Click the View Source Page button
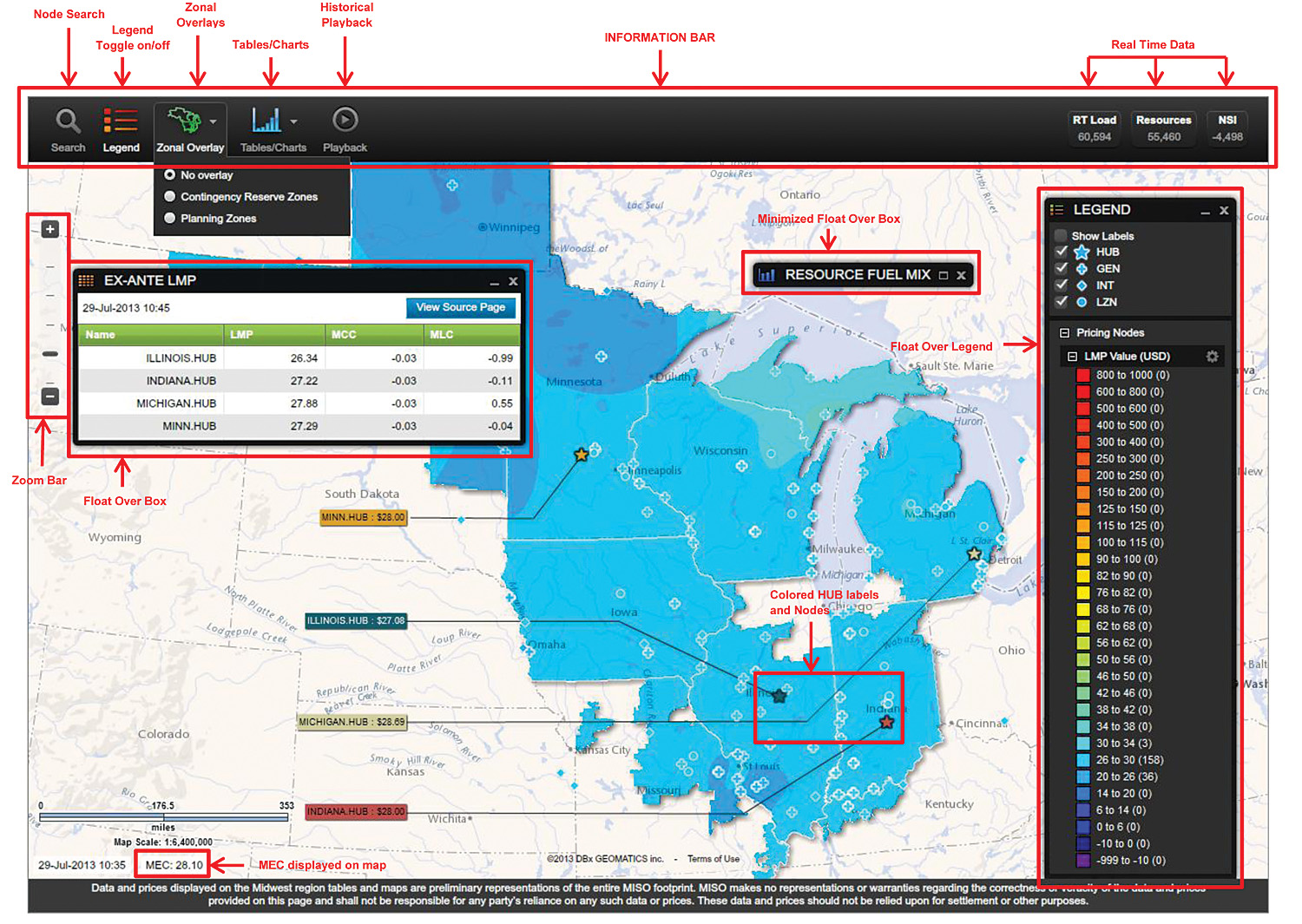1302x924 pixels. point(460,307)
